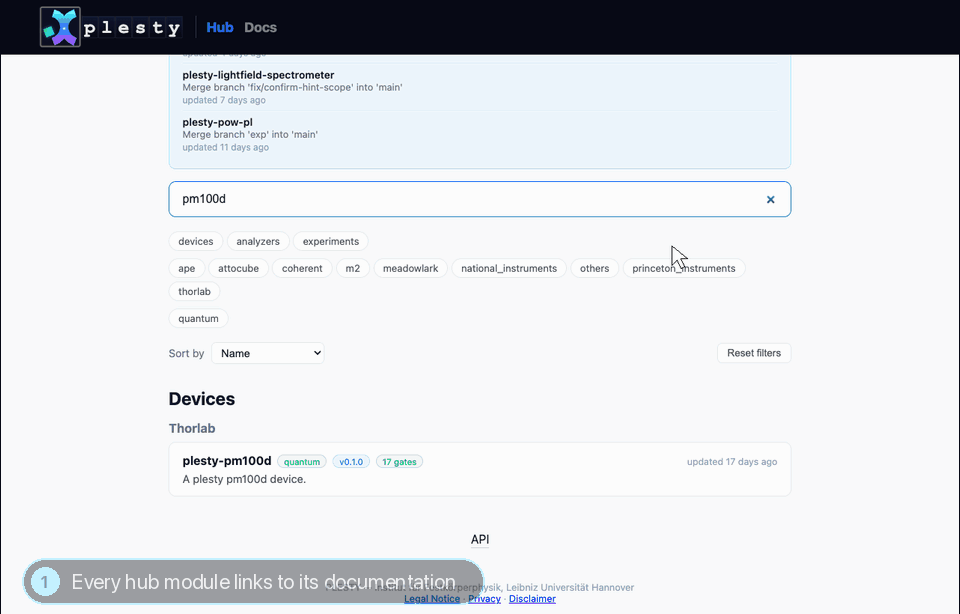960x614 pixels.
Task: Open the plesty-lightfield-spectrometer update entry
Action: [x=479, y=87]
